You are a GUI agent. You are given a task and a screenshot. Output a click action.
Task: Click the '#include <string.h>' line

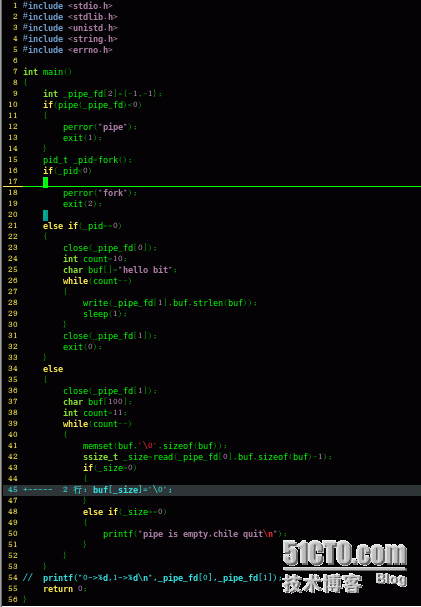pyautogui.click(x=70, y=39)
